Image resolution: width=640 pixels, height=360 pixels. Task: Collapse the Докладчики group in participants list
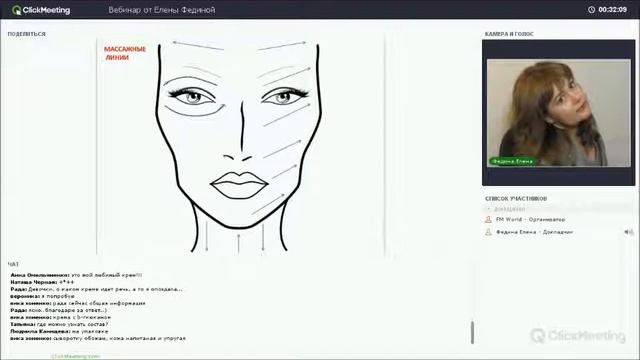(489, 209)
